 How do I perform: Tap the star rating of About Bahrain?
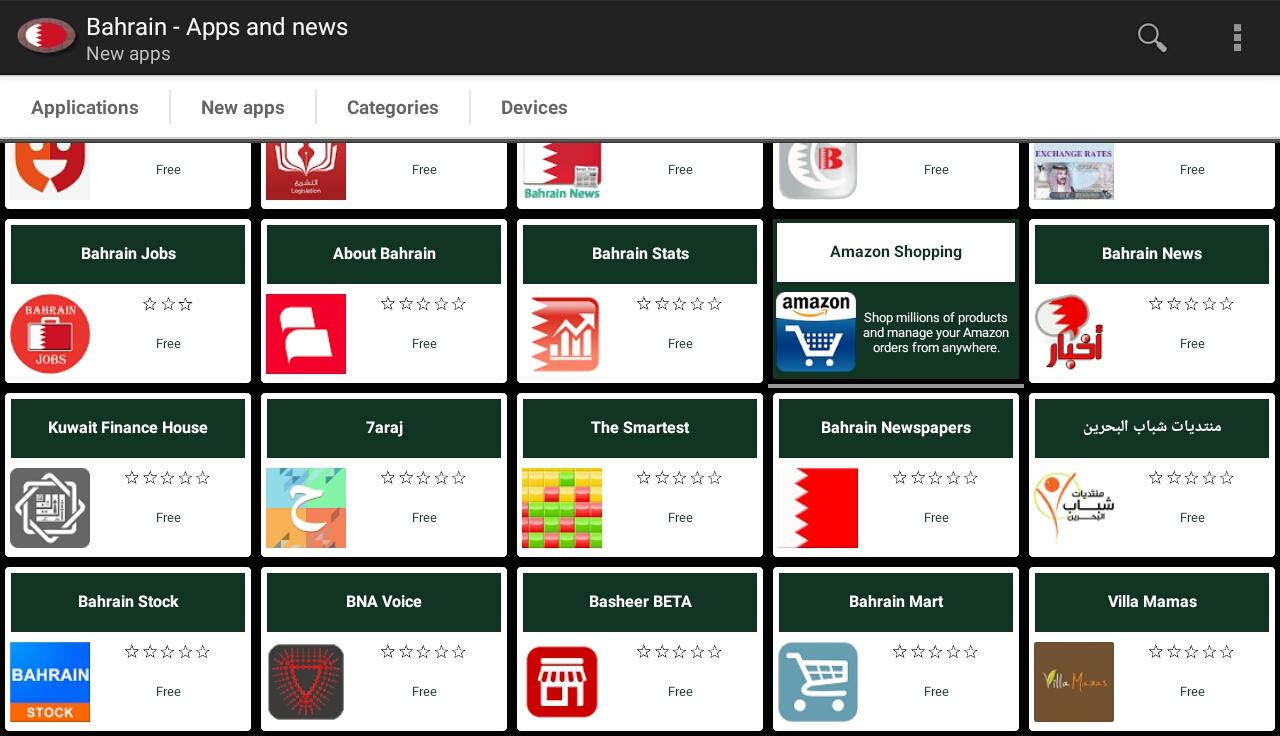(424, 304)
